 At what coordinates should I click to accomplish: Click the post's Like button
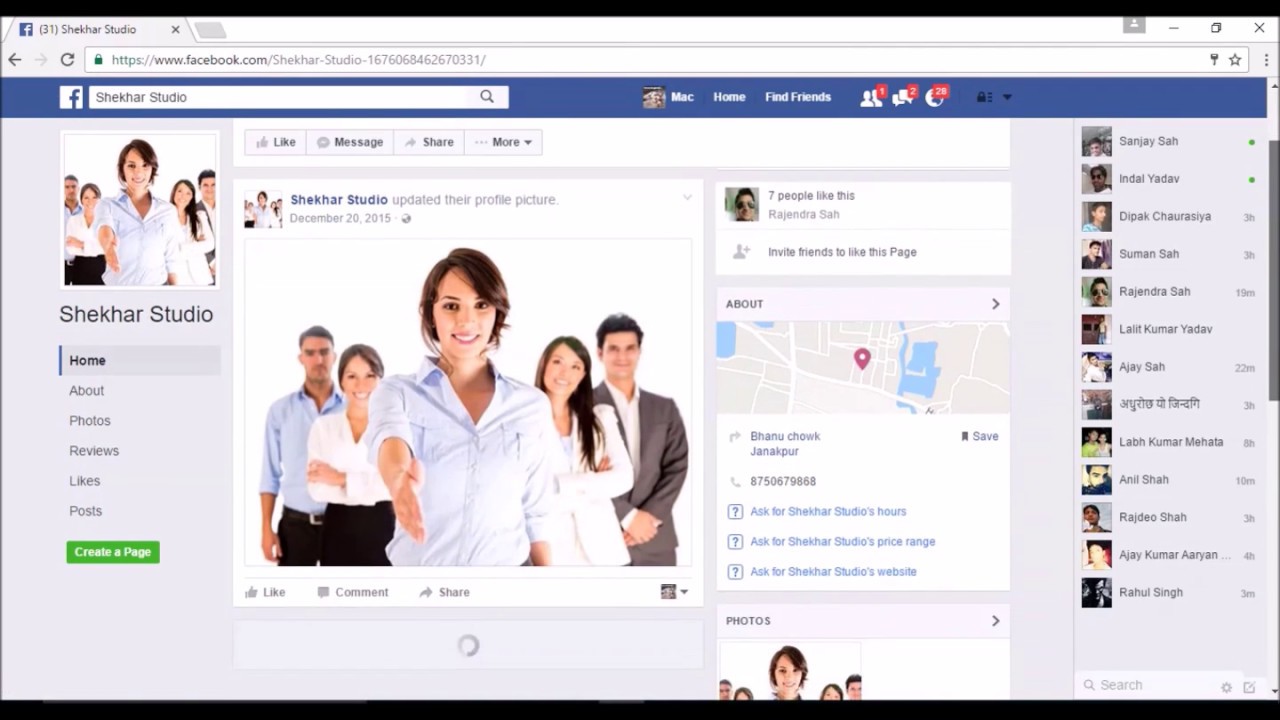265,592
